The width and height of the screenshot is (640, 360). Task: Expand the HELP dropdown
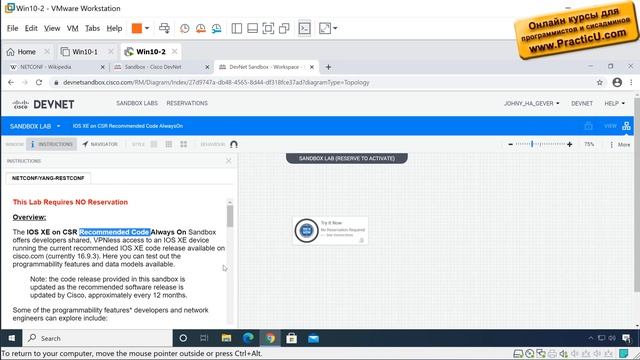pos(614,104)
